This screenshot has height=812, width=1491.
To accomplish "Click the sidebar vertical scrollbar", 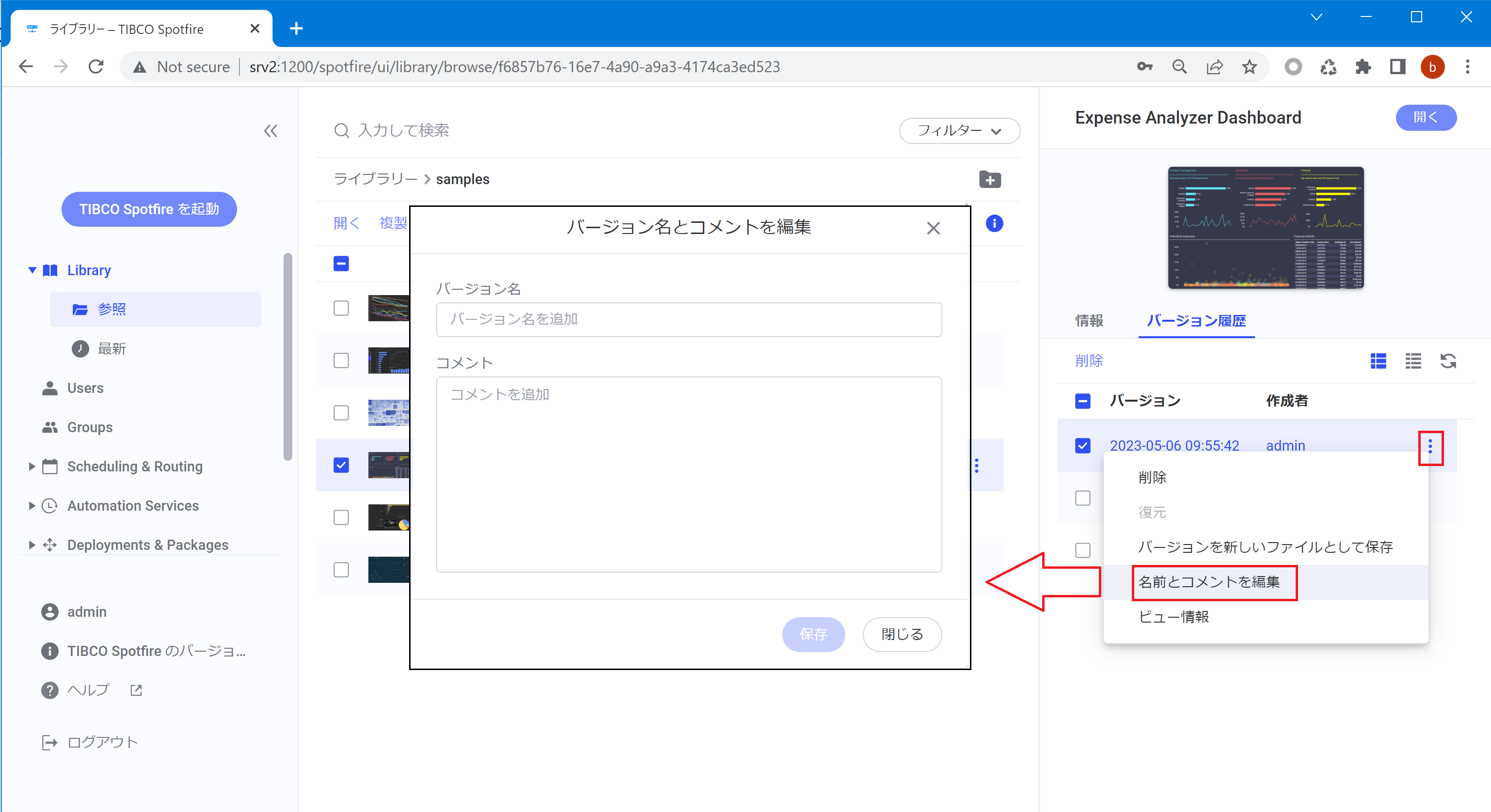I will click(287, 356).
